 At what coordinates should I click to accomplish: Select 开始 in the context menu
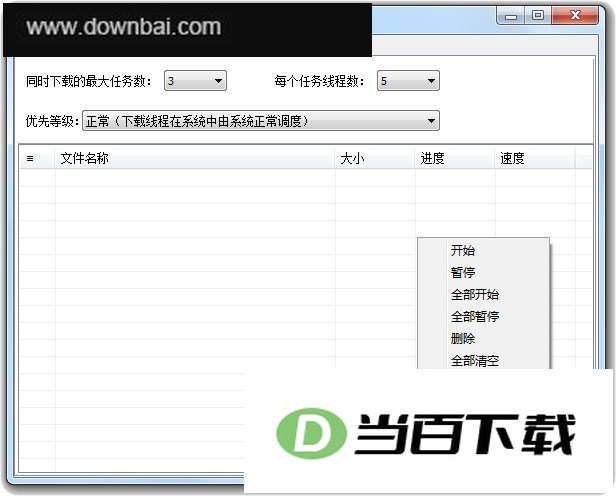tap(484, 250)
